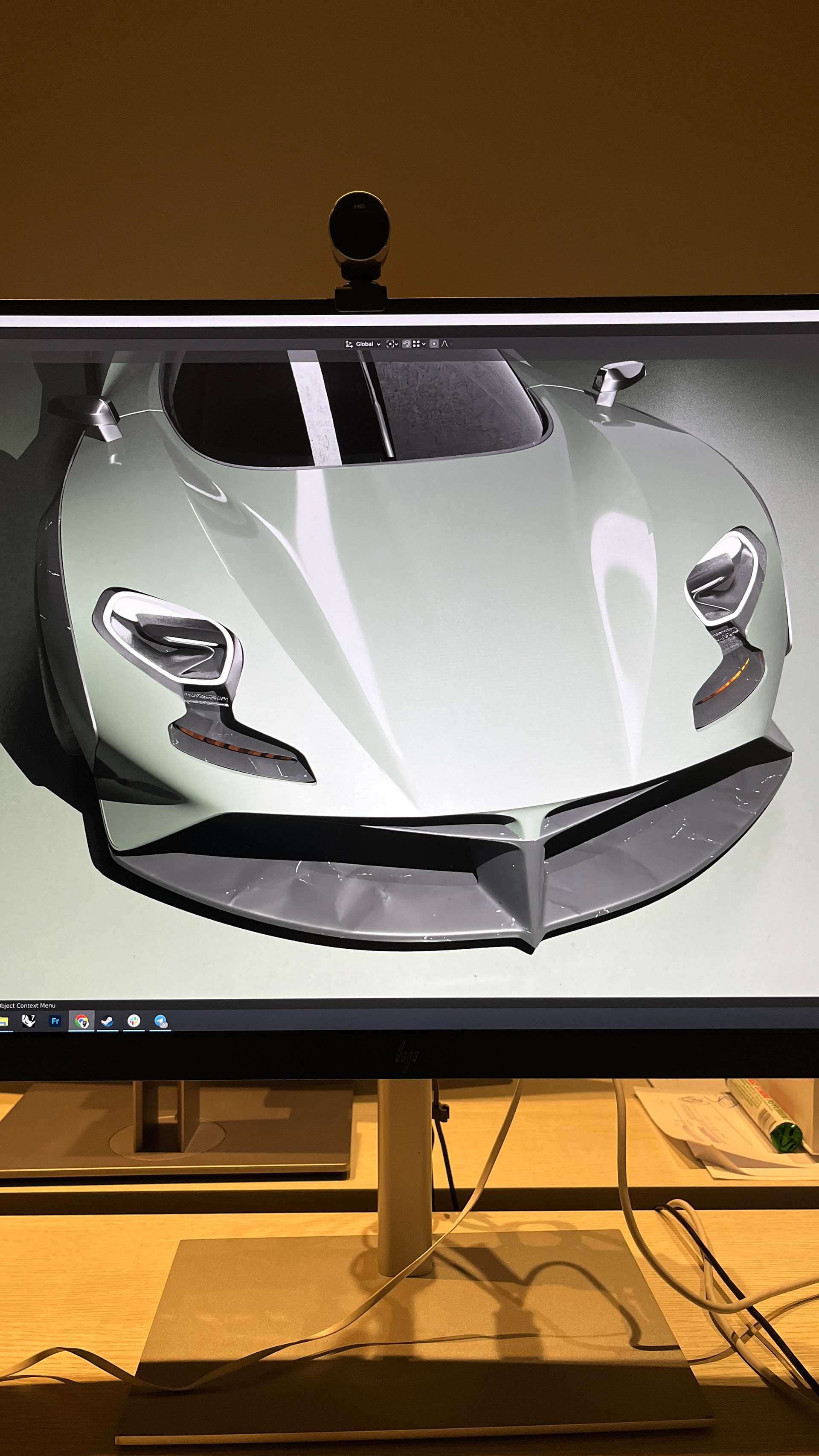Click the Object Context Menu status text

click(x=27, y=1006)
